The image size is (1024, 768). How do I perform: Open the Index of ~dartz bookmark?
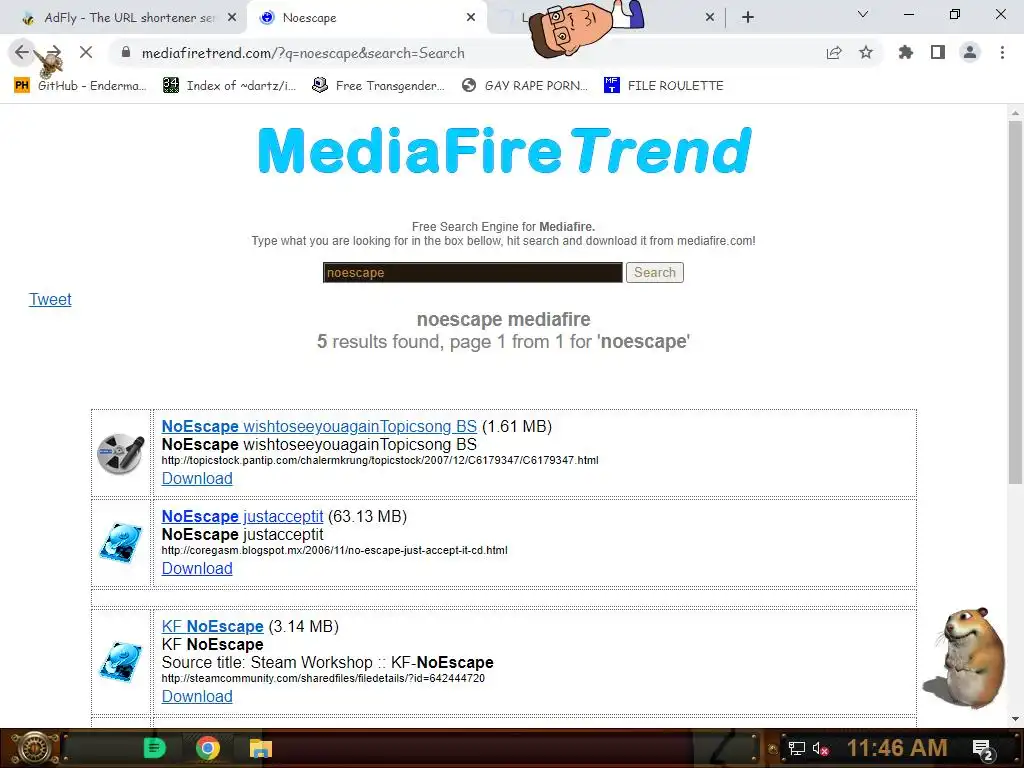[x=230, y=86]
